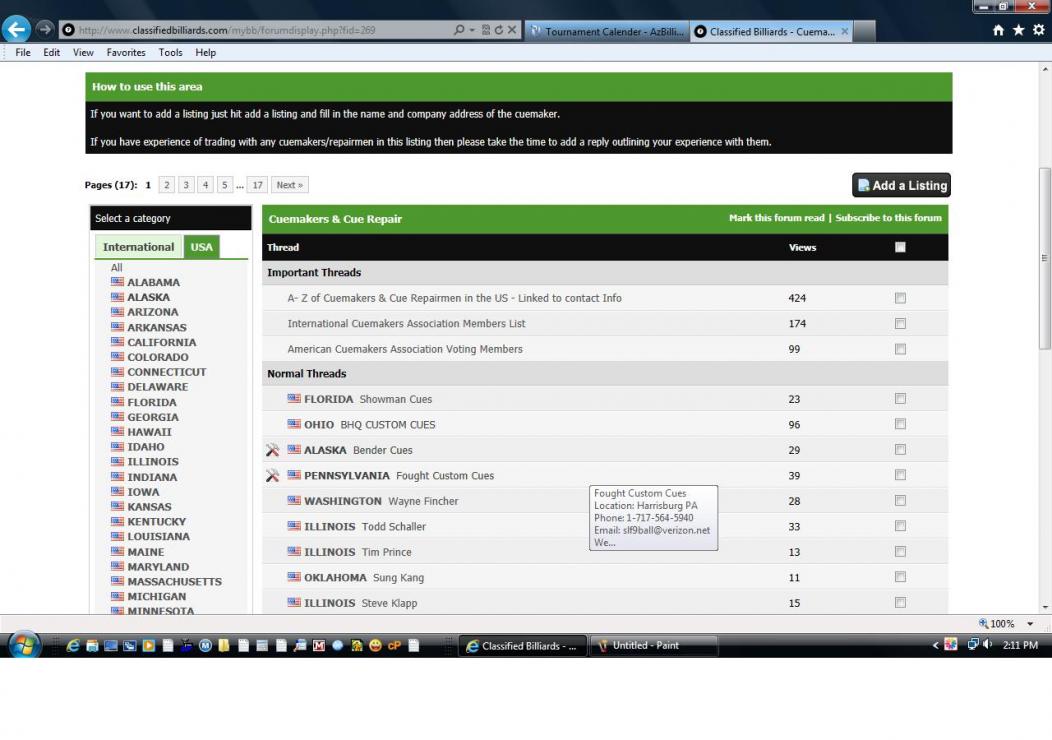Click the flag icon in the FLORIDA Showman Cues row
The image size is (1052, 740).
click(x=294, y=399)
